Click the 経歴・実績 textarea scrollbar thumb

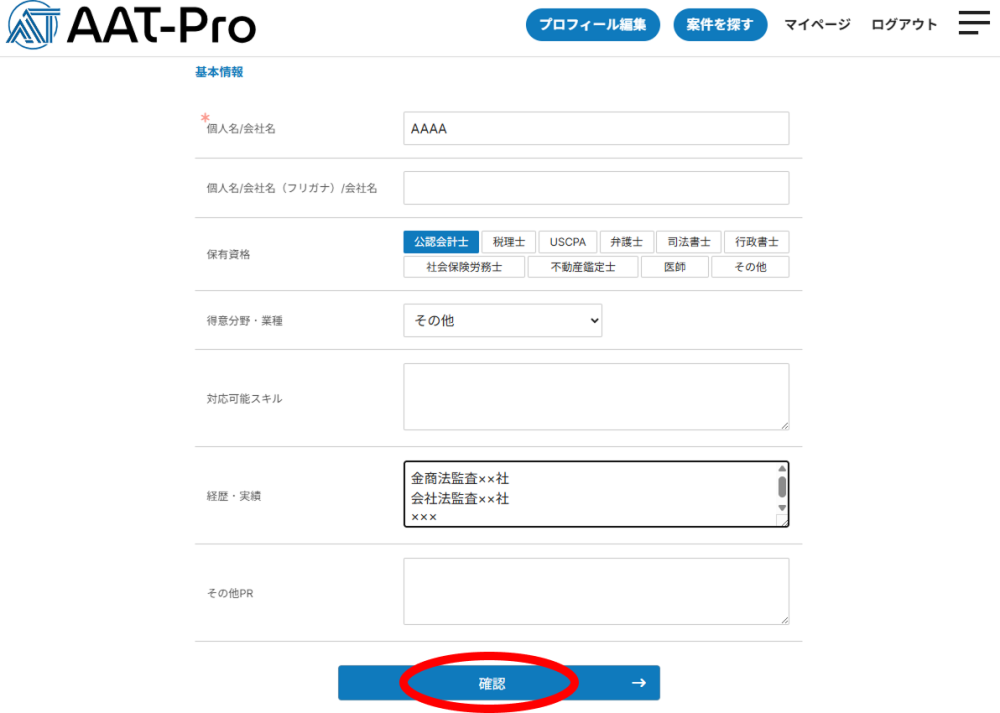(x=782, y=487)
